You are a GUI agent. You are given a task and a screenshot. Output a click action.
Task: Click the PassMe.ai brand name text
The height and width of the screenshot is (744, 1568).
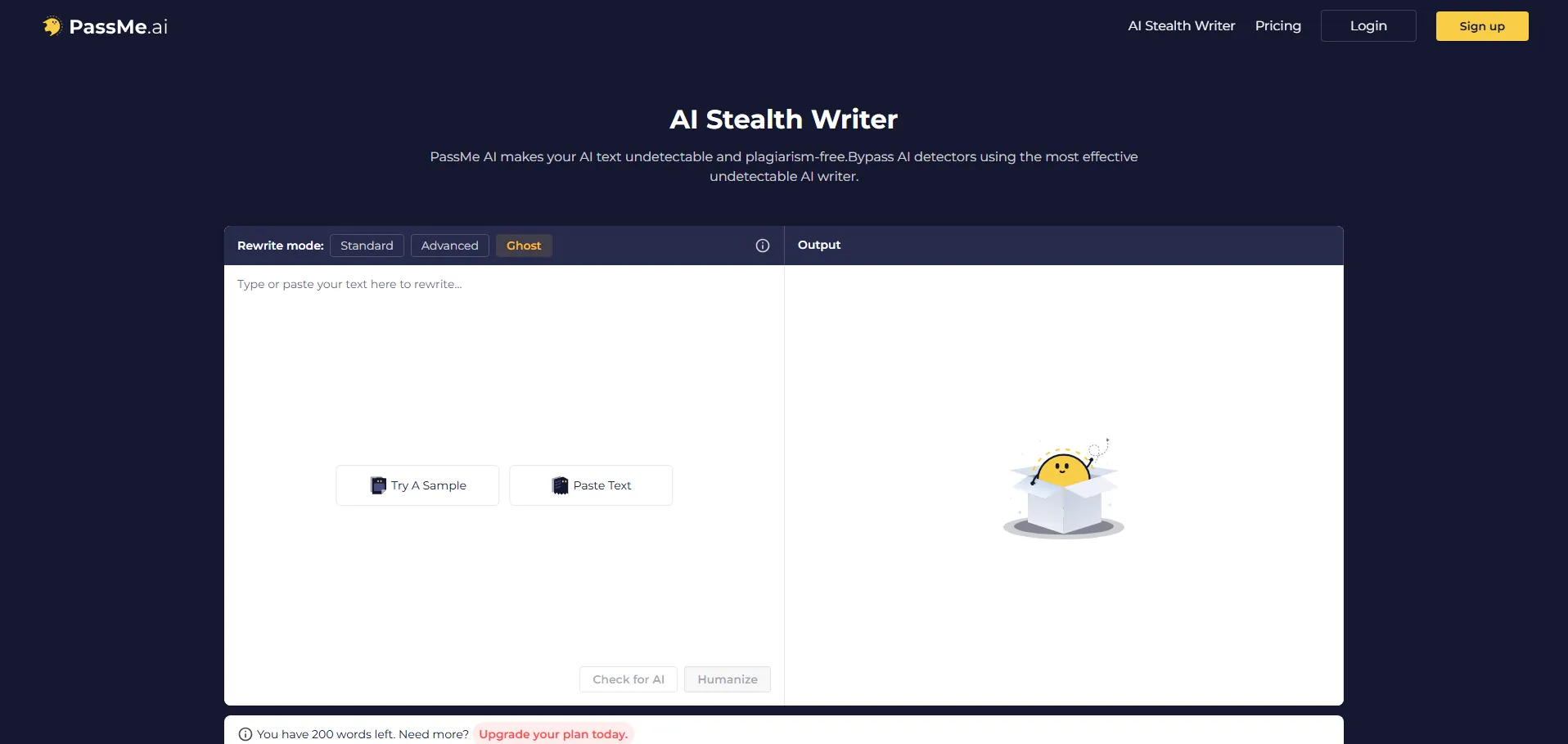(119, 27)
